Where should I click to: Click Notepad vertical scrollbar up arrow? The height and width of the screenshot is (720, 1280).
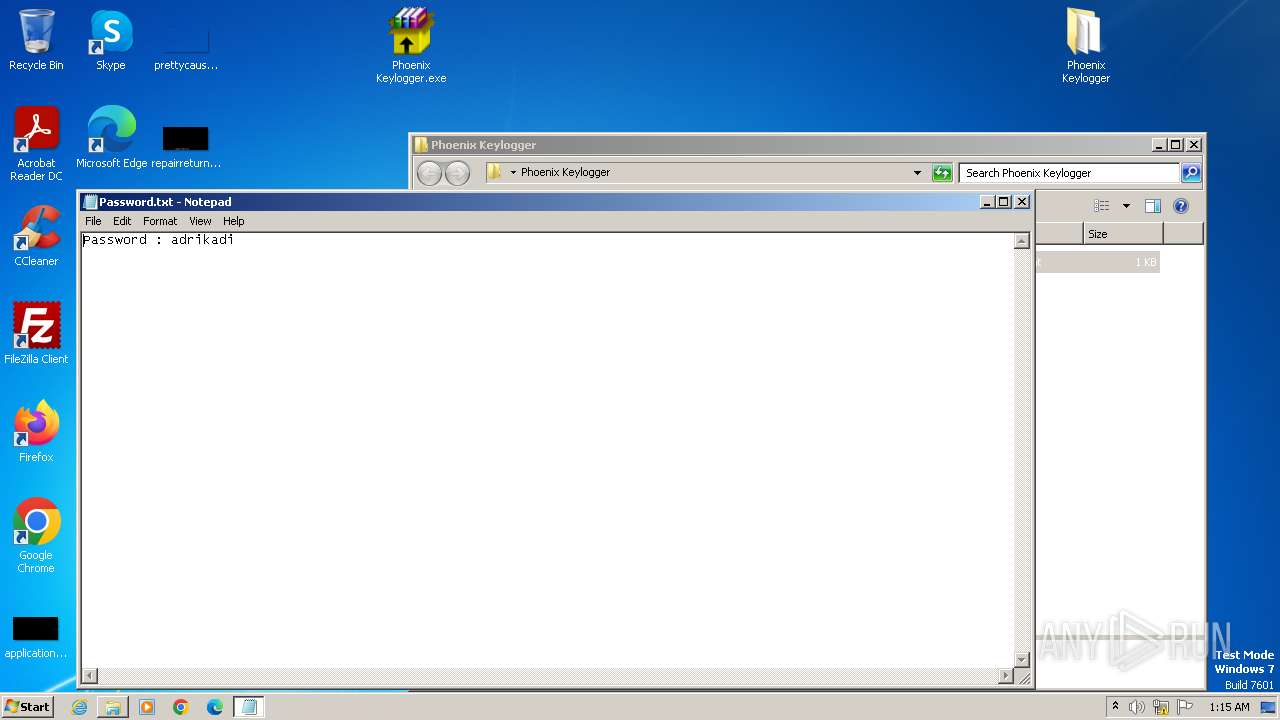(x=1021, y=241)
